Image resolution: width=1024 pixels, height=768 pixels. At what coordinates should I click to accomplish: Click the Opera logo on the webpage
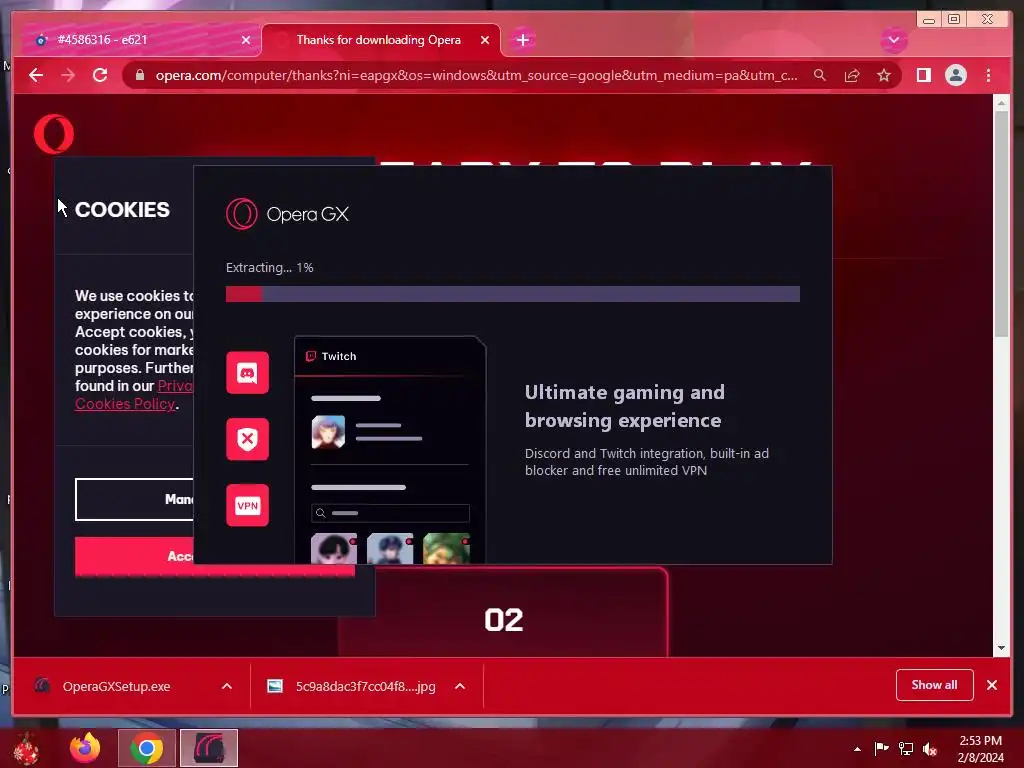click(54, 134)
